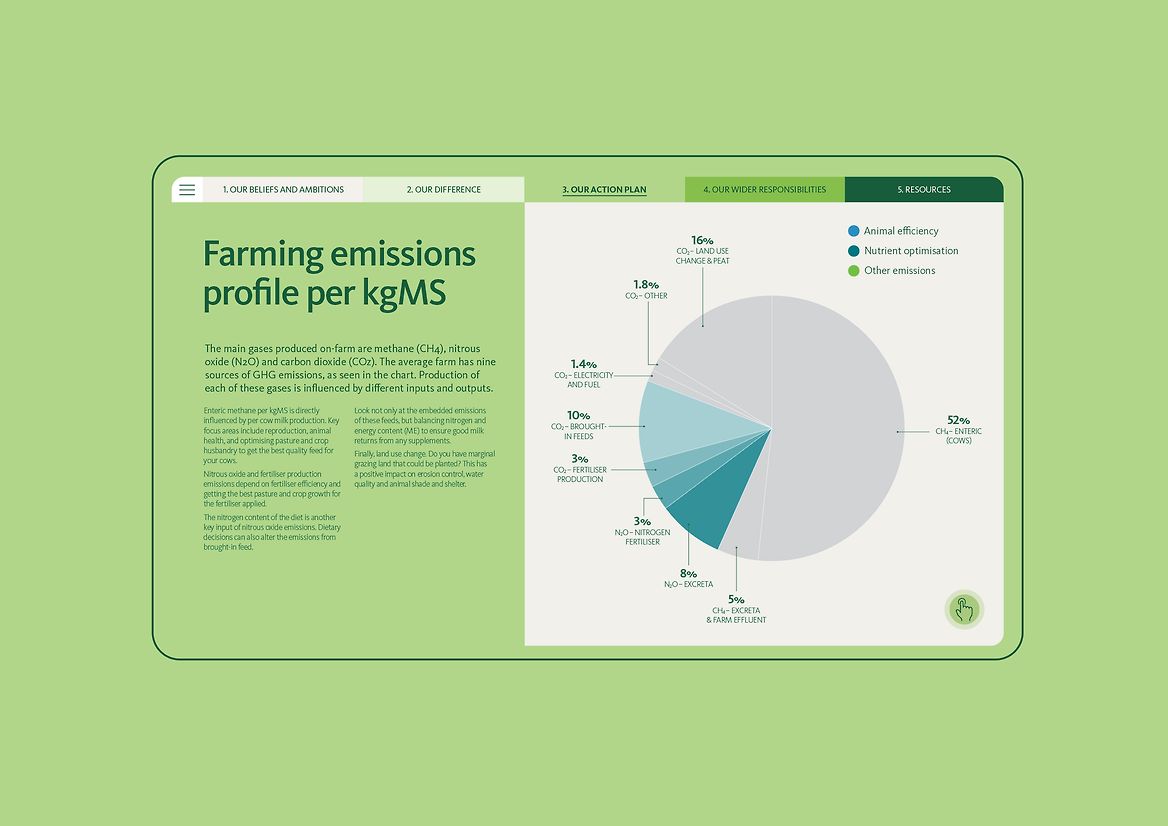This screenshot has height=826, width=1168.
Task: Click the Animal efficiency blue legend dot
Action: coord(853,231)
